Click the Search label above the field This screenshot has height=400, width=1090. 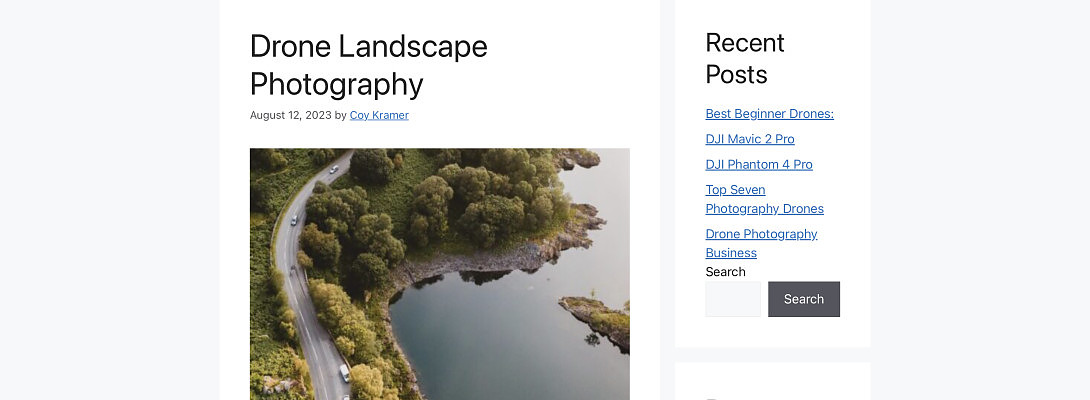[x=725, y=272]
